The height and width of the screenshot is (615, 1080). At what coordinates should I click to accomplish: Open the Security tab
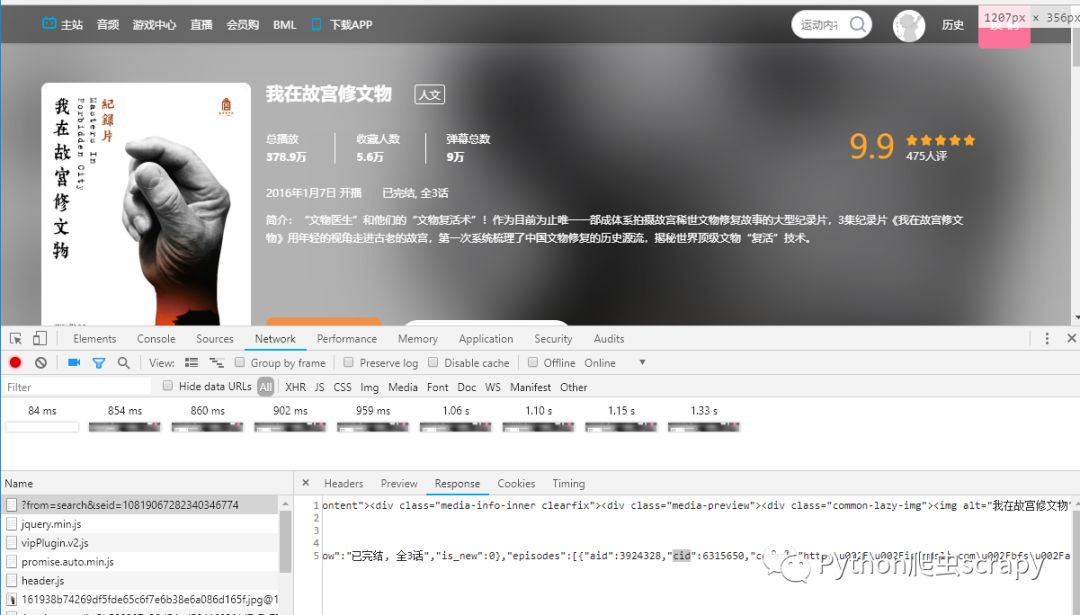point(553,339)
